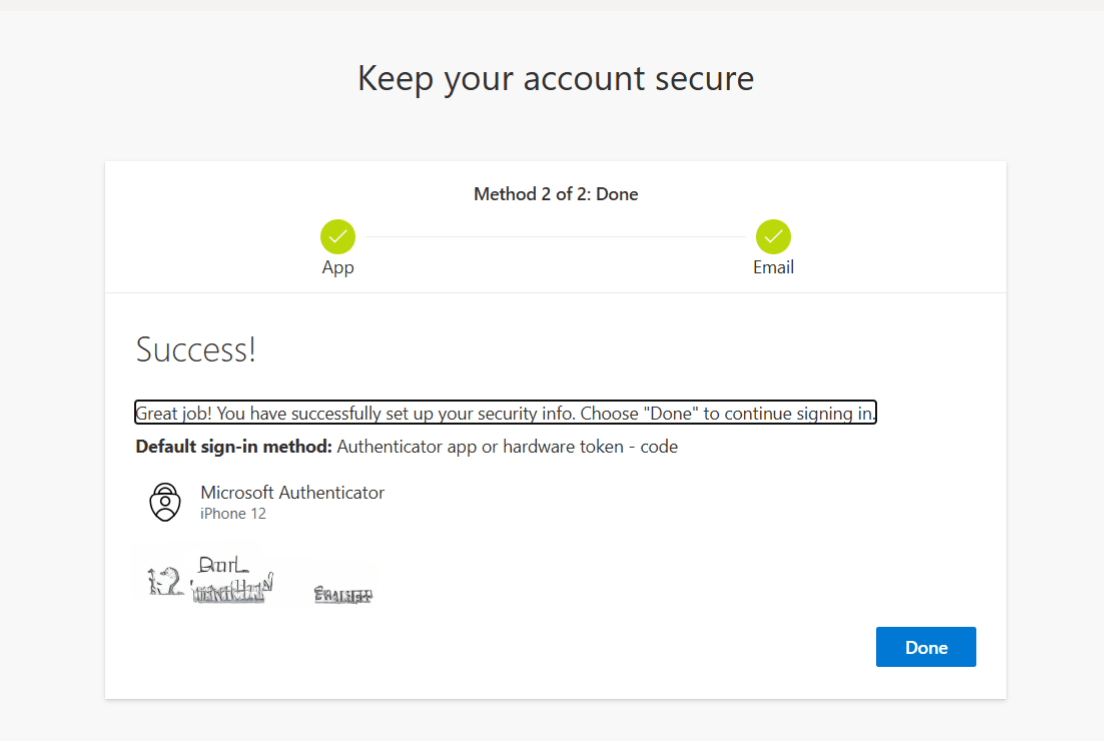Screen dimensions: 1104x741
Task: Click the "Default sign-in method:" label
Action: pos(234,447)
